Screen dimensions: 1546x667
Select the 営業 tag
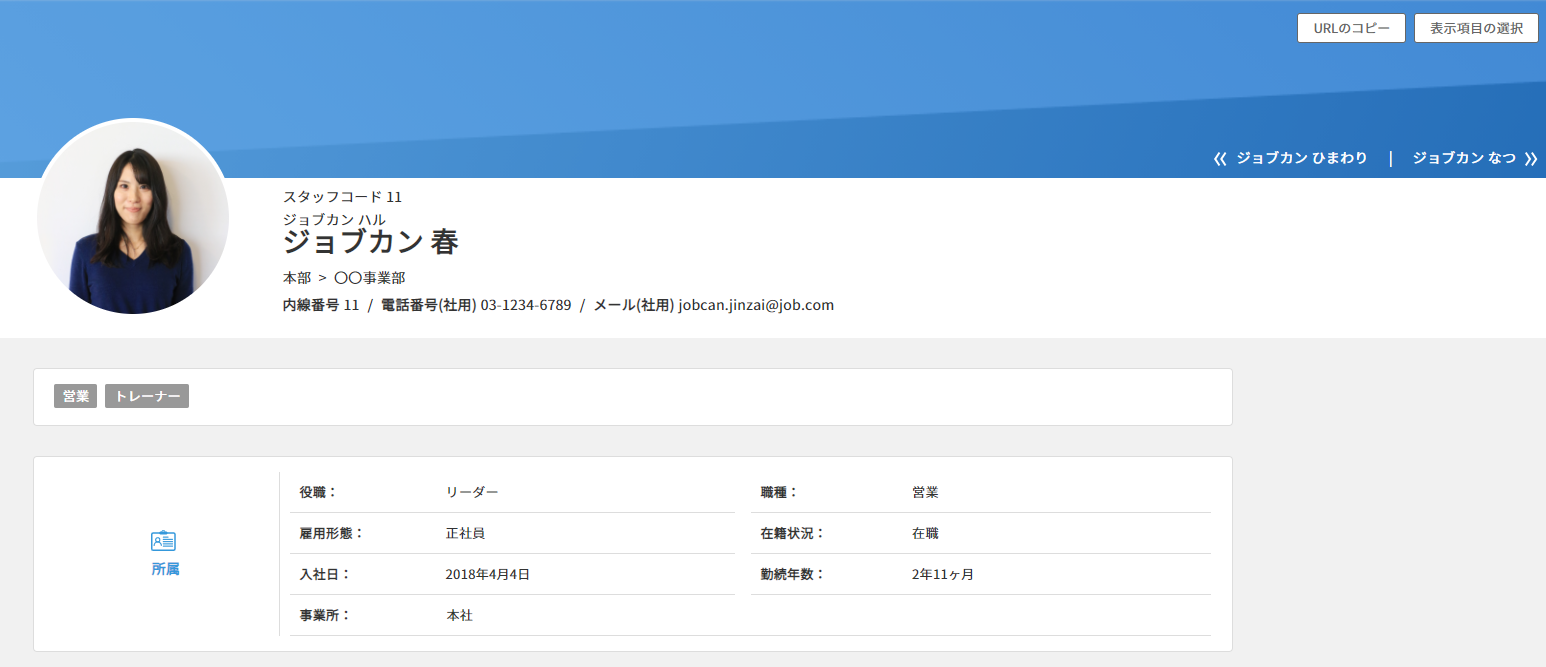click(75, 396)
